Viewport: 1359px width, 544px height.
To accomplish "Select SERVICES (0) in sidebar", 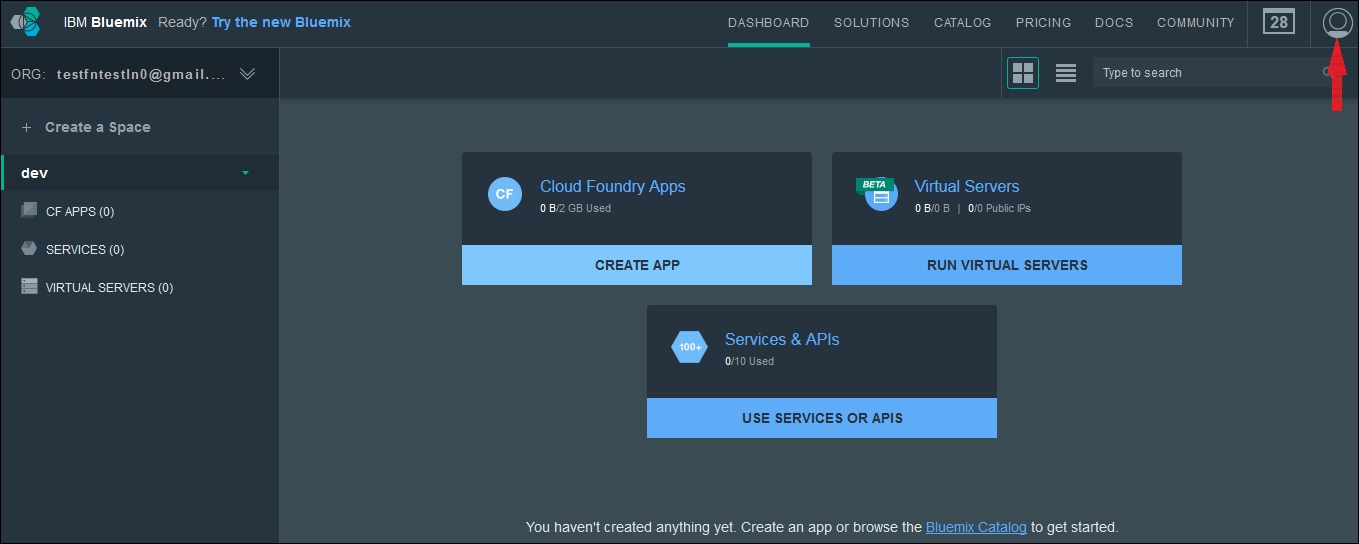I will point(85,250).
